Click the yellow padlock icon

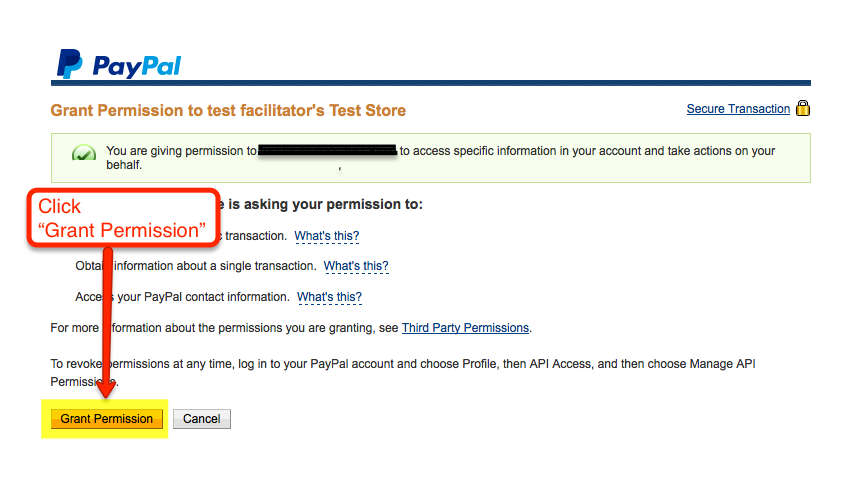coord(802,108)
